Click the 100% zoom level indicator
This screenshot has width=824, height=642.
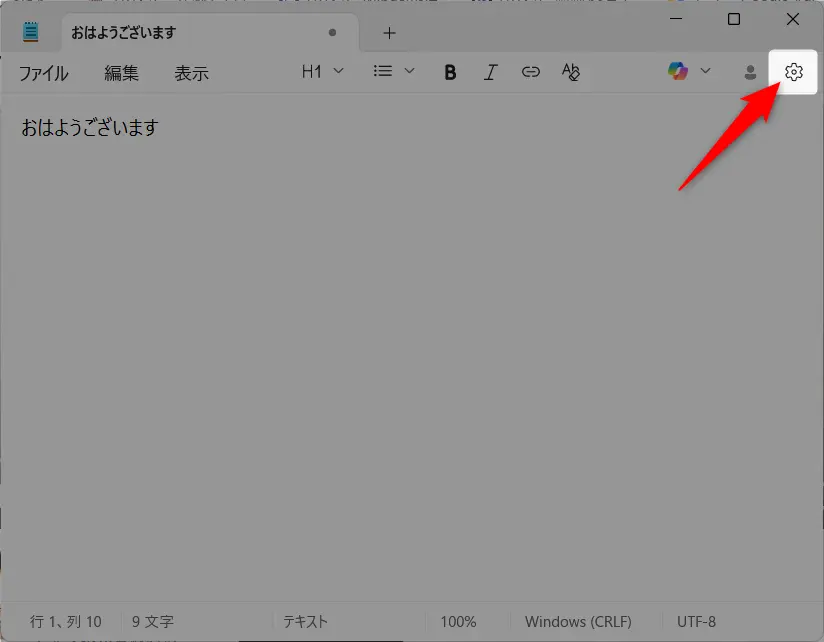tap(458, 622)
